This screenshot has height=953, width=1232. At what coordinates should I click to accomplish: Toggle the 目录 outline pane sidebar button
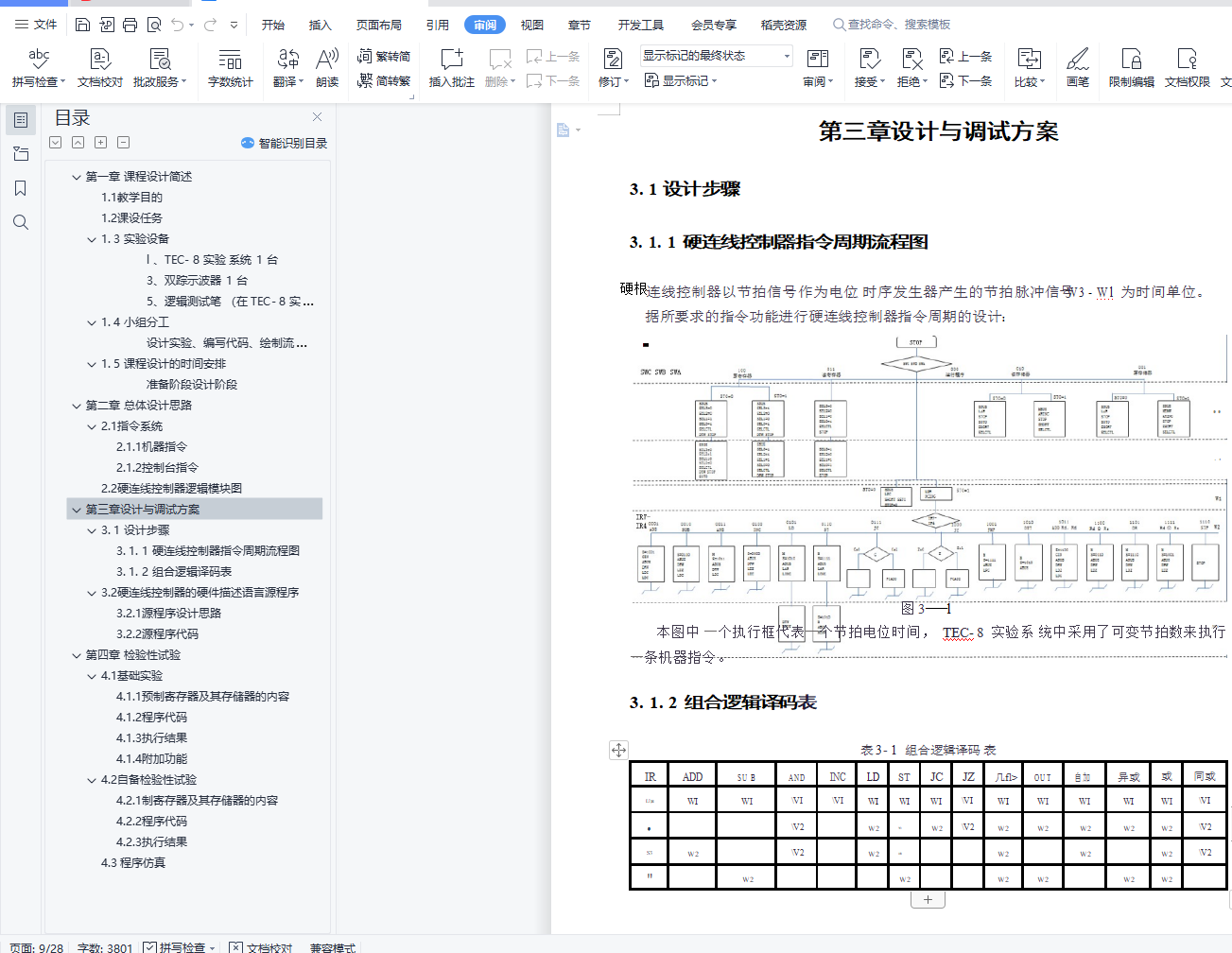click(21, 120)
